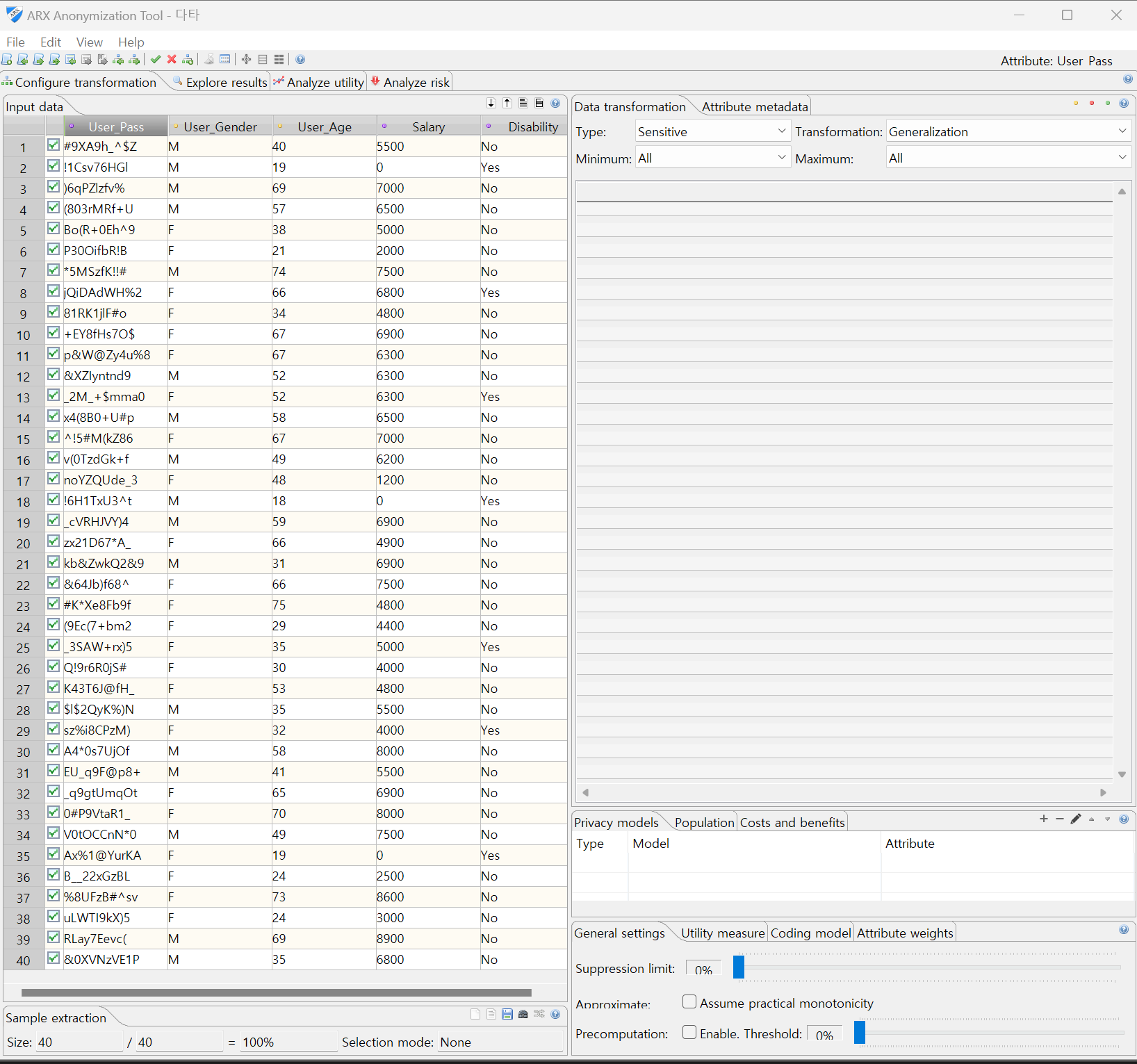Open the Help menu
This screenshot has height=1064, width=1137.
click(x=131, y=42)
